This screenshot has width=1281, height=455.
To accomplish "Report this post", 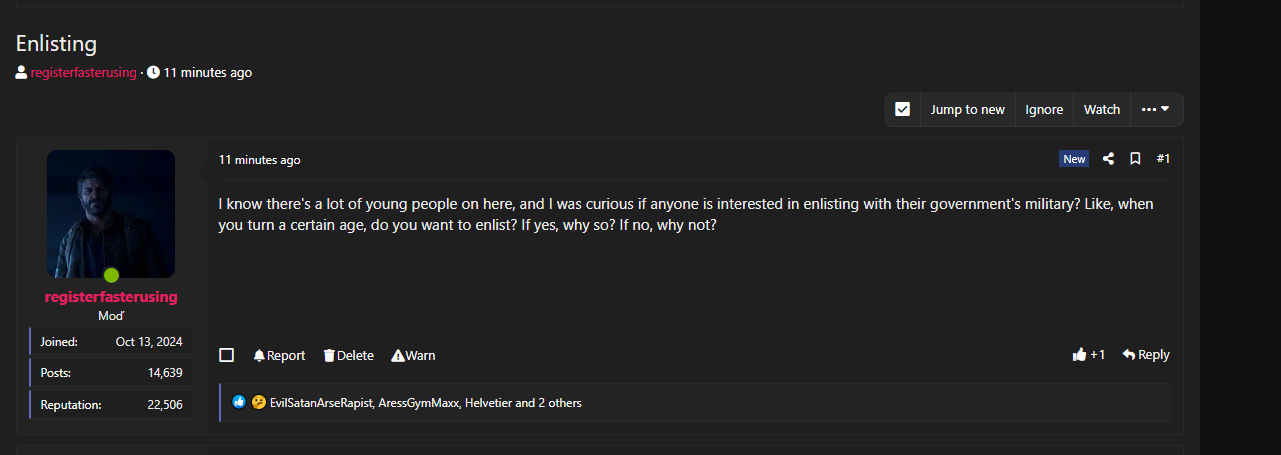I will click(x=279, y=355).
